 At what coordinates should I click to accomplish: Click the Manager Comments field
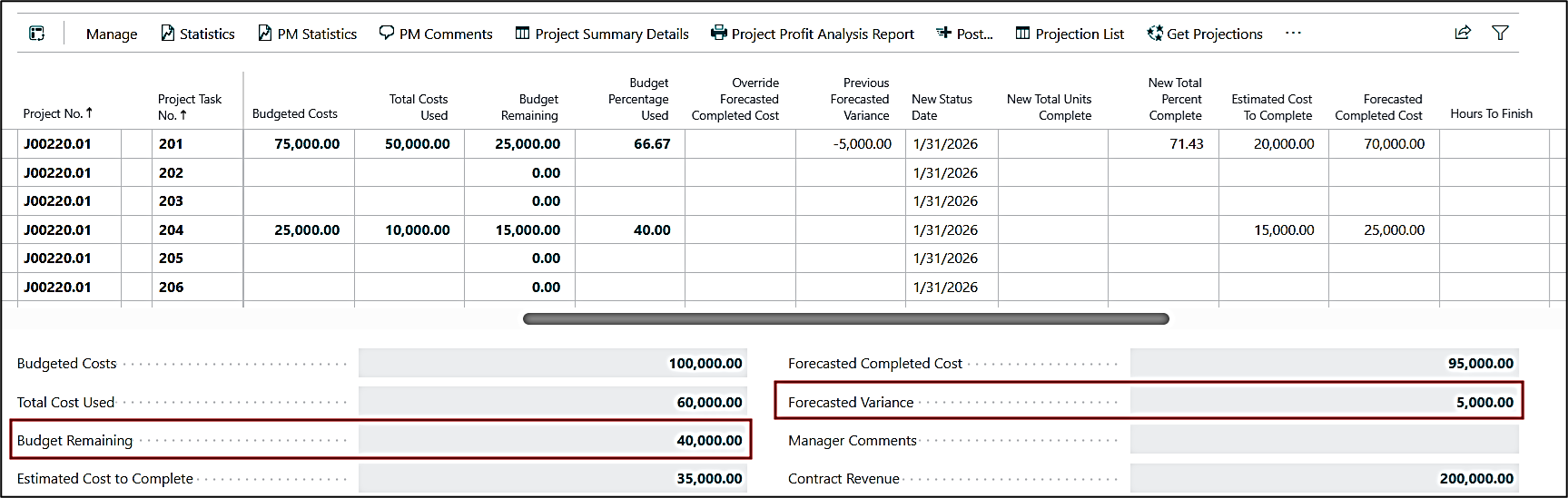coord(1324,441)
